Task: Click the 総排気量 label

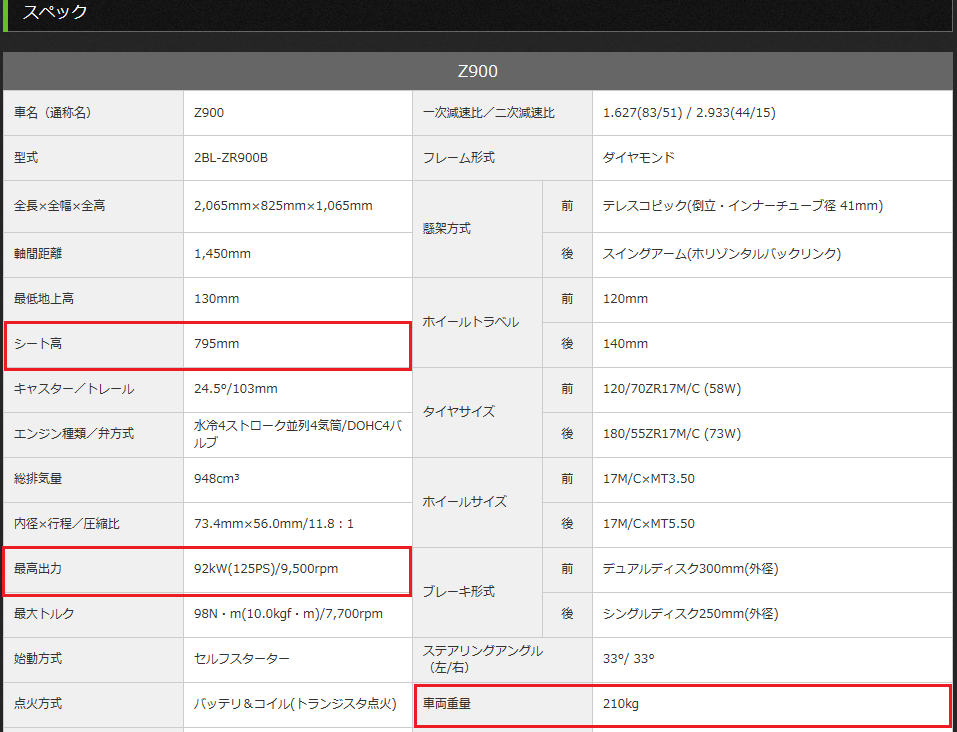Action: (38, 479)
